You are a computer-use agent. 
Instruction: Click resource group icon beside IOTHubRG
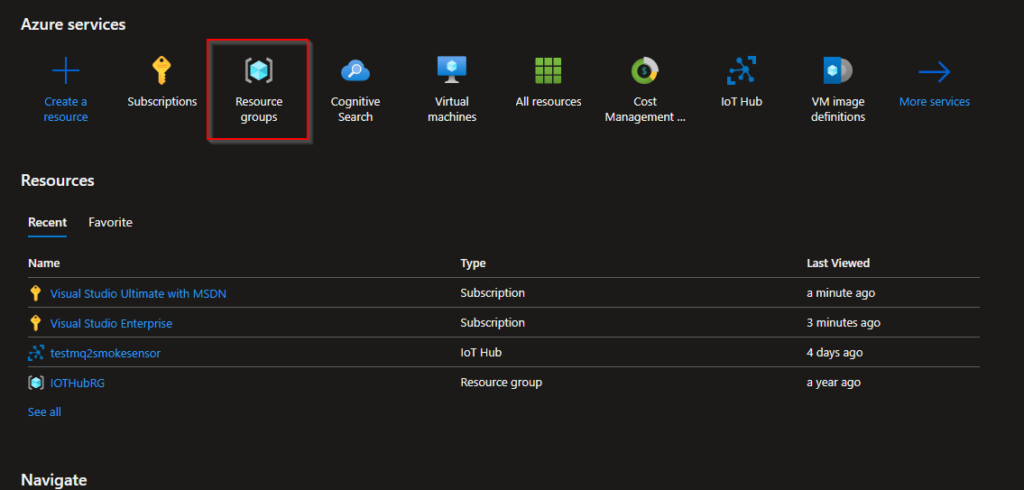[36, 383]
